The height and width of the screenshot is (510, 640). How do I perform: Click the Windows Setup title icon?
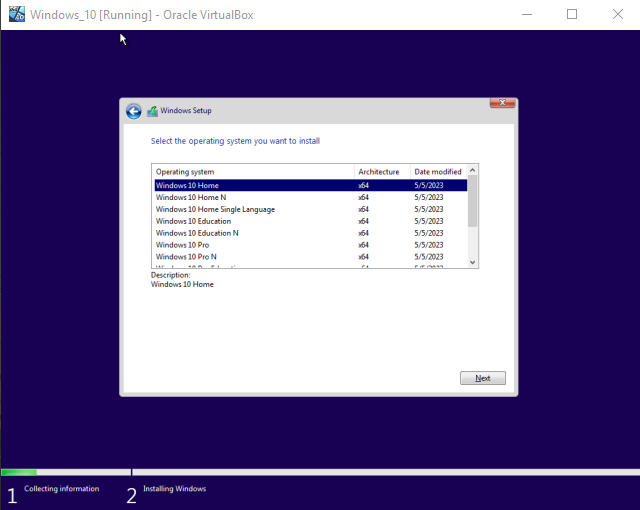(x=152, y=111)
